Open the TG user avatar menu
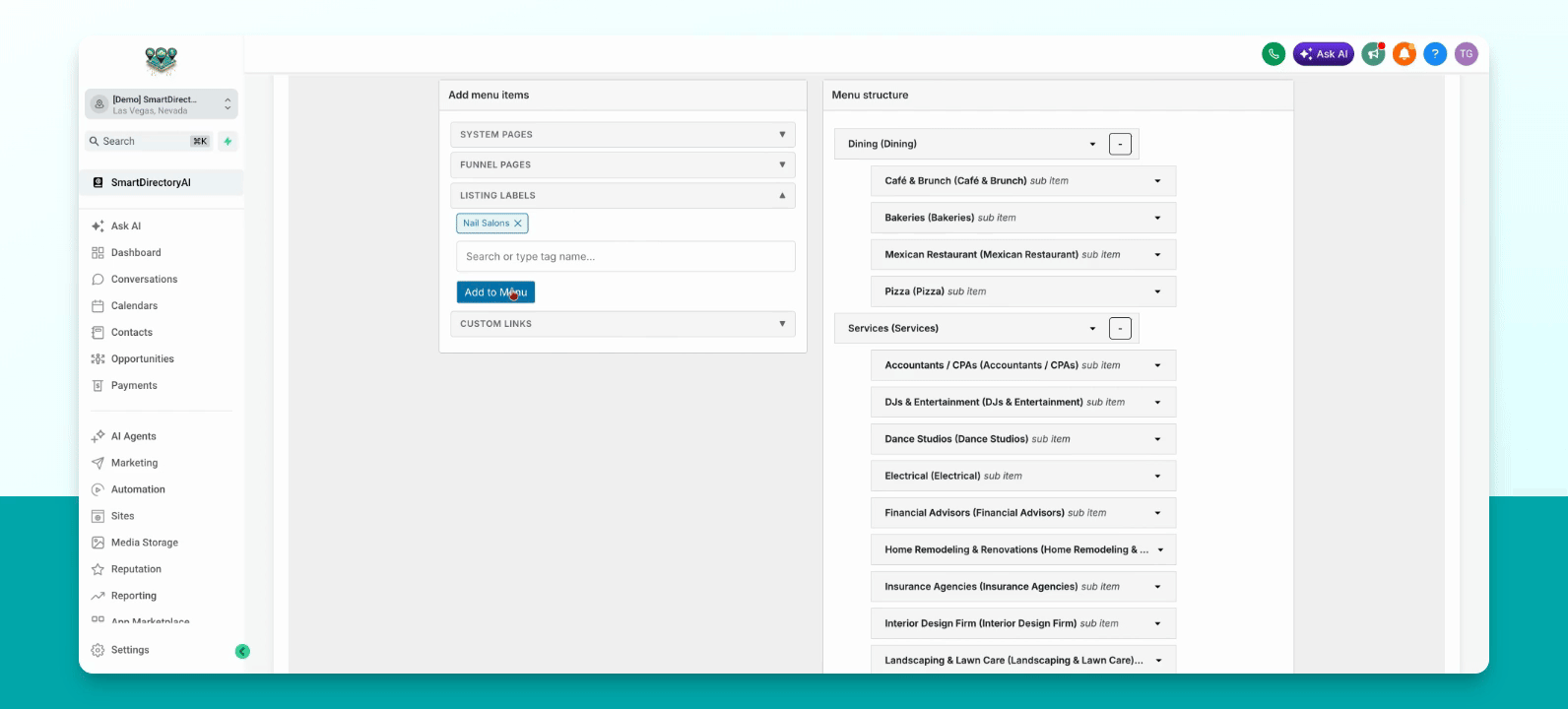 point(1467,54)
